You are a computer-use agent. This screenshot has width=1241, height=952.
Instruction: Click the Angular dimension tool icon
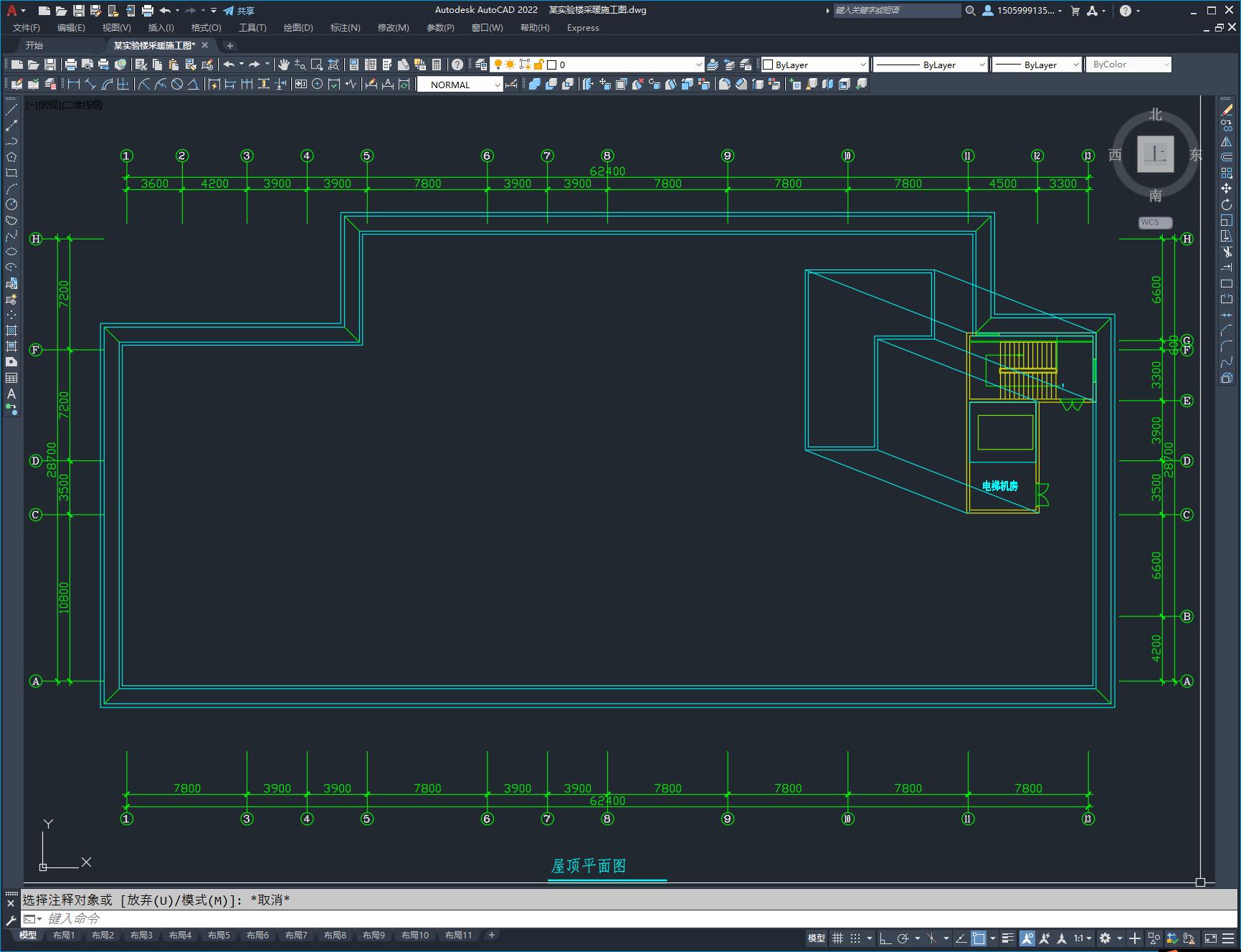tap(194, 84)
